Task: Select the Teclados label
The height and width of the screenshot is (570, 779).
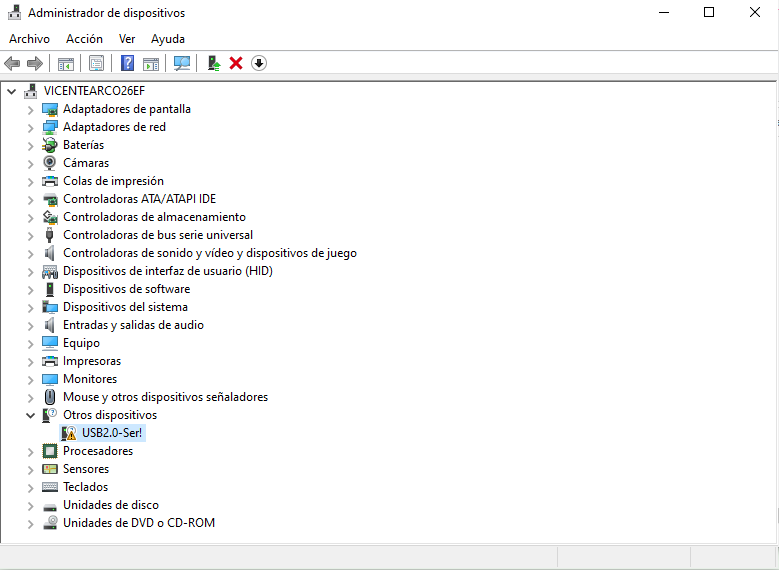Action: (x=85, y=487)
